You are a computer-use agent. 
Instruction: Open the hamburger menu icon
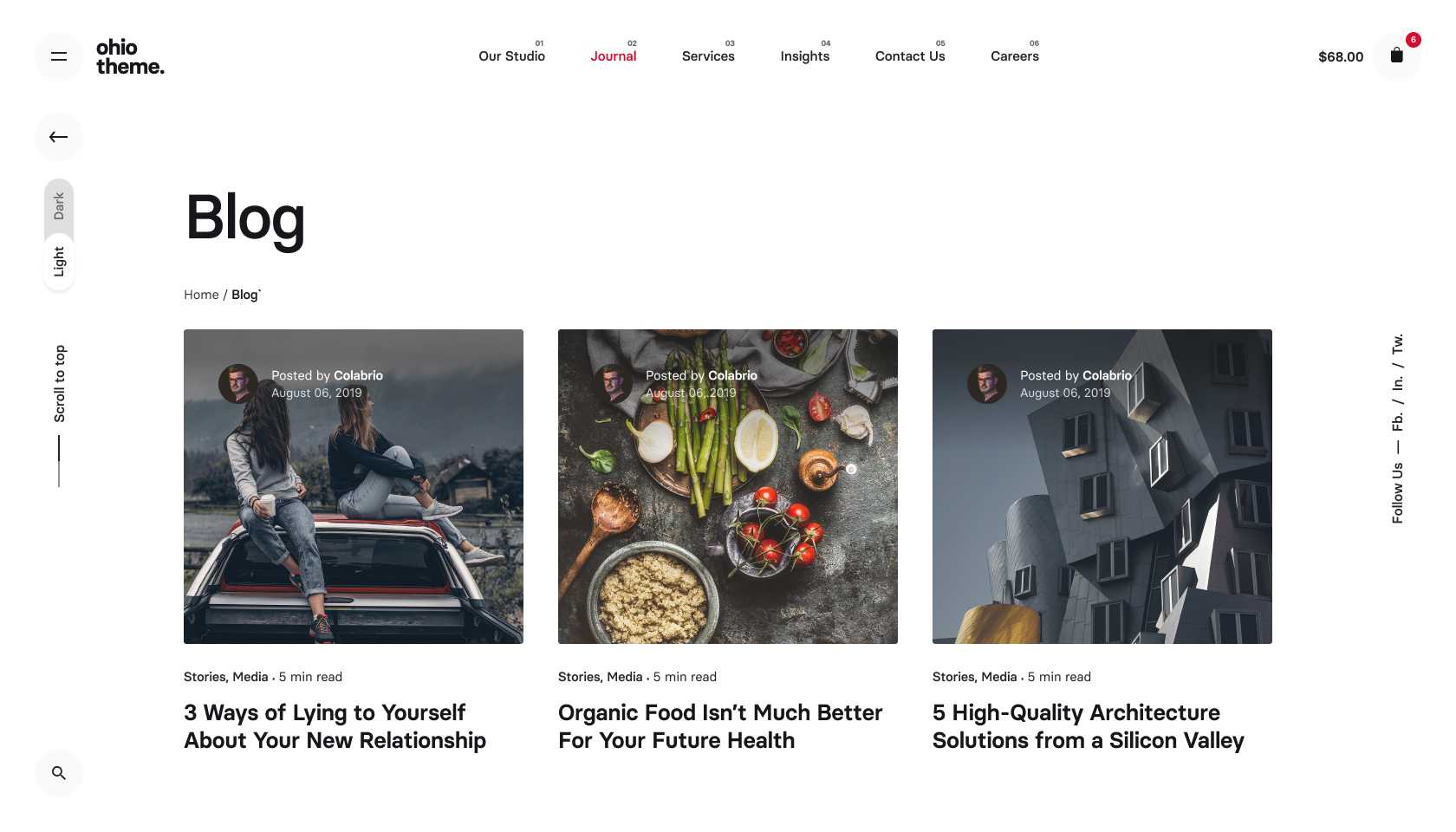pos(59,56)
